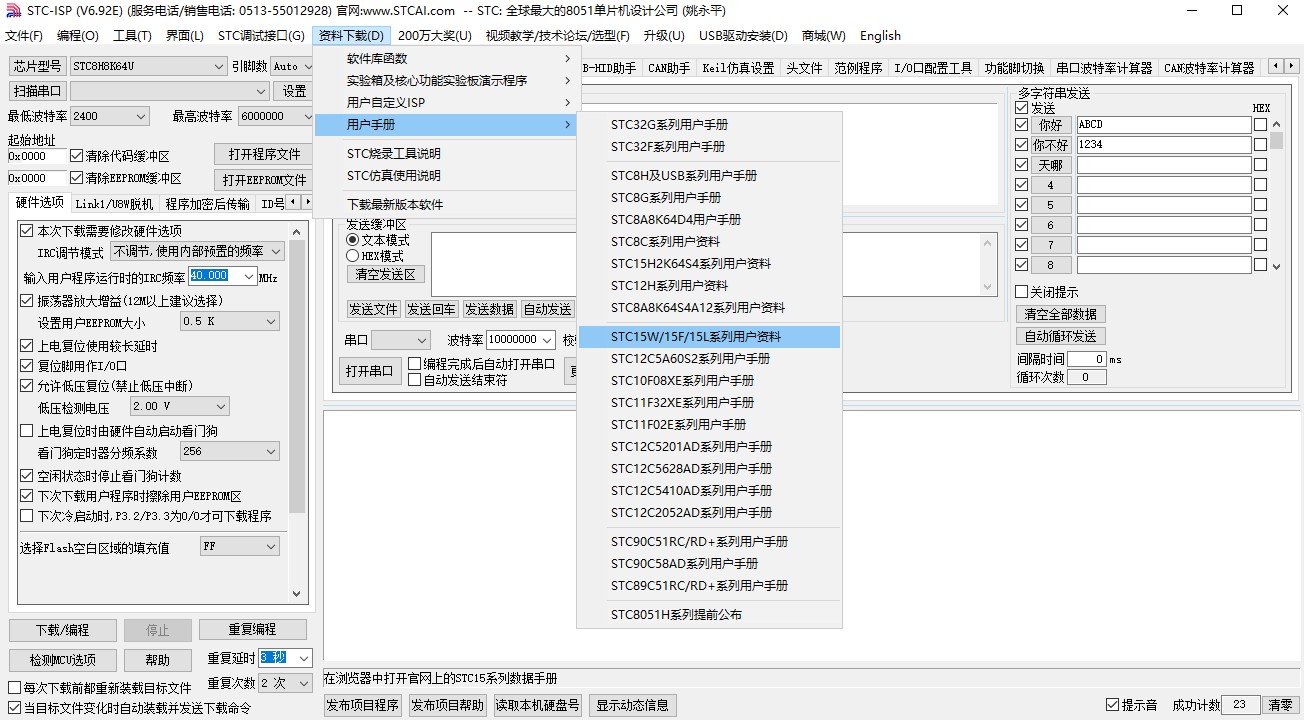Open STC15W/15F/15L系列用户资料

[x=709, y=337]
